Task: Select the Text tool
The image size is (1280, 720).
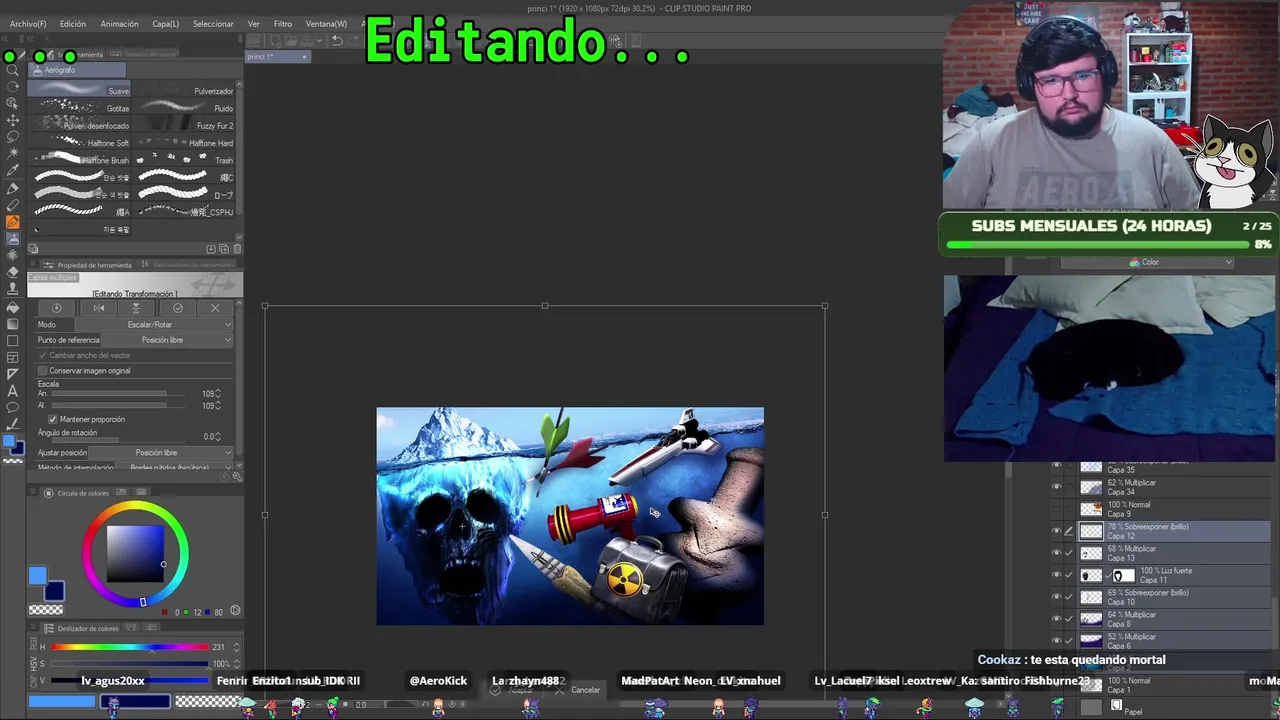Action: click(13, 391)
